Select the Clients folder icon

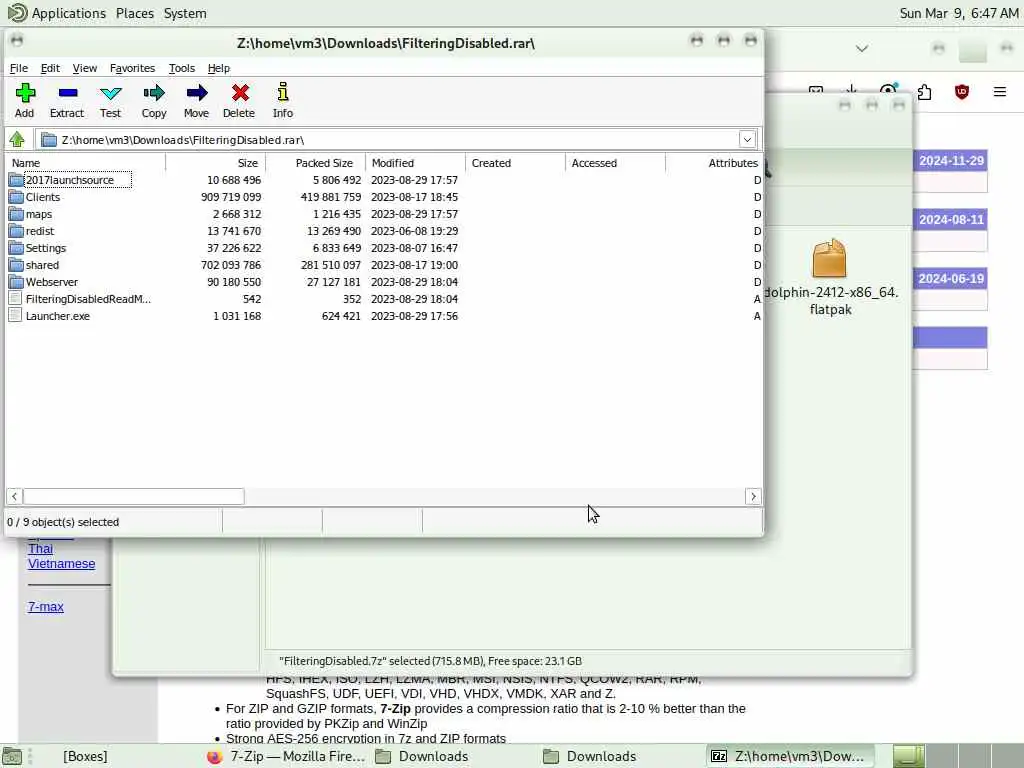point(16,197)
